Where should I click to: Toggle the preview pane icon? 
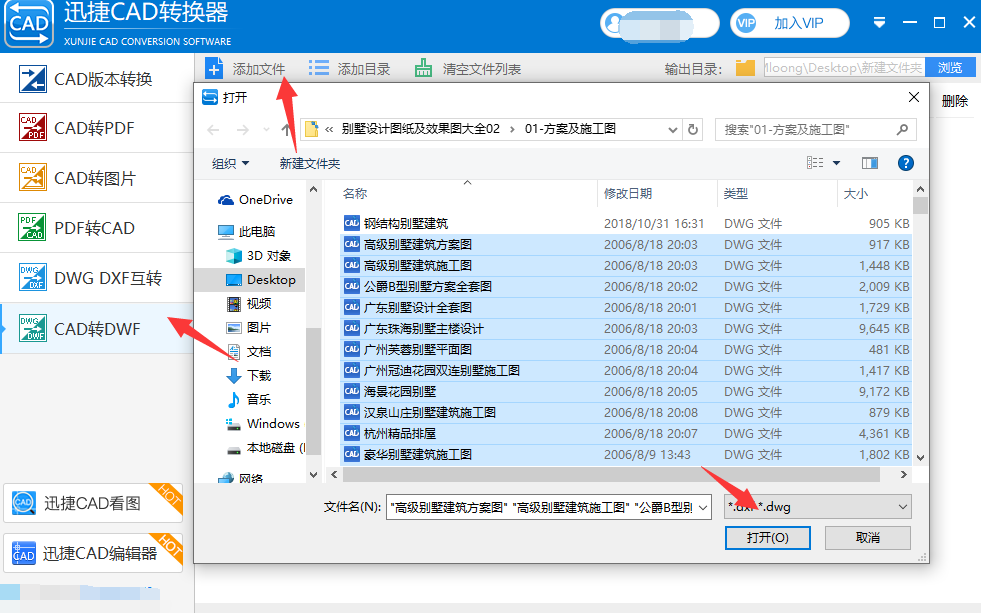[x=870, y=163]
